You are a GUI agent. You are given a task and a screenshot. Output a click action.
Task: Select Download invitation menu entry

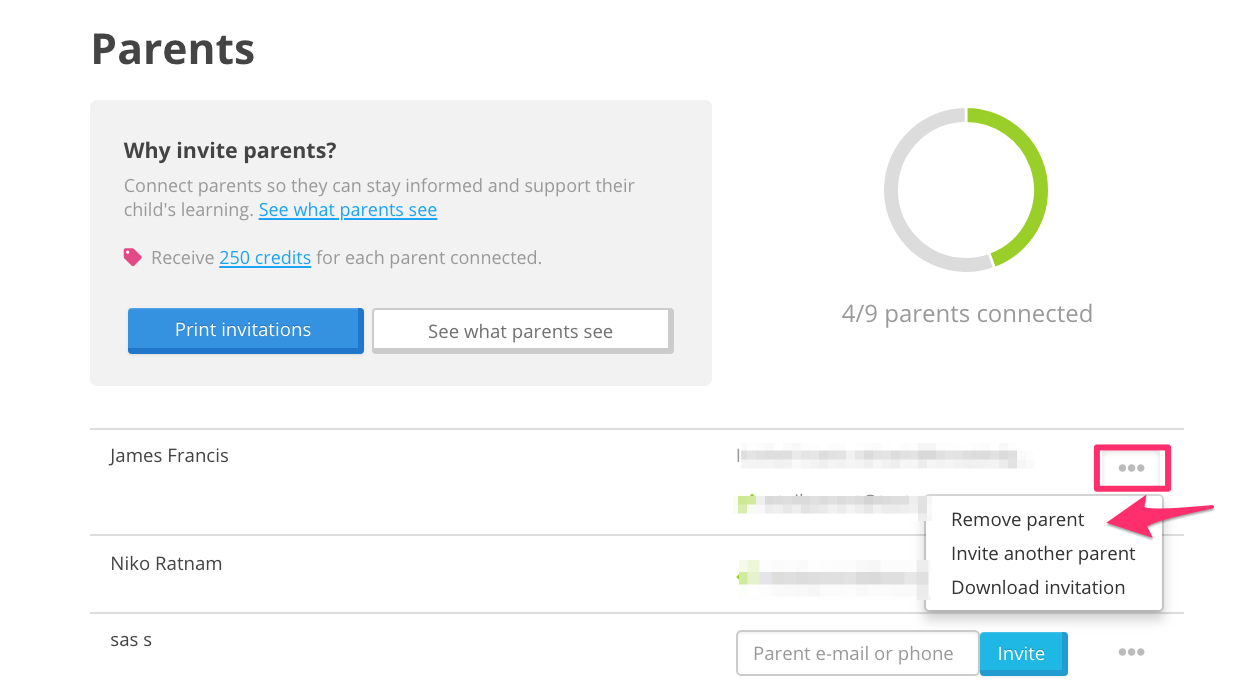coord(1038,588)
